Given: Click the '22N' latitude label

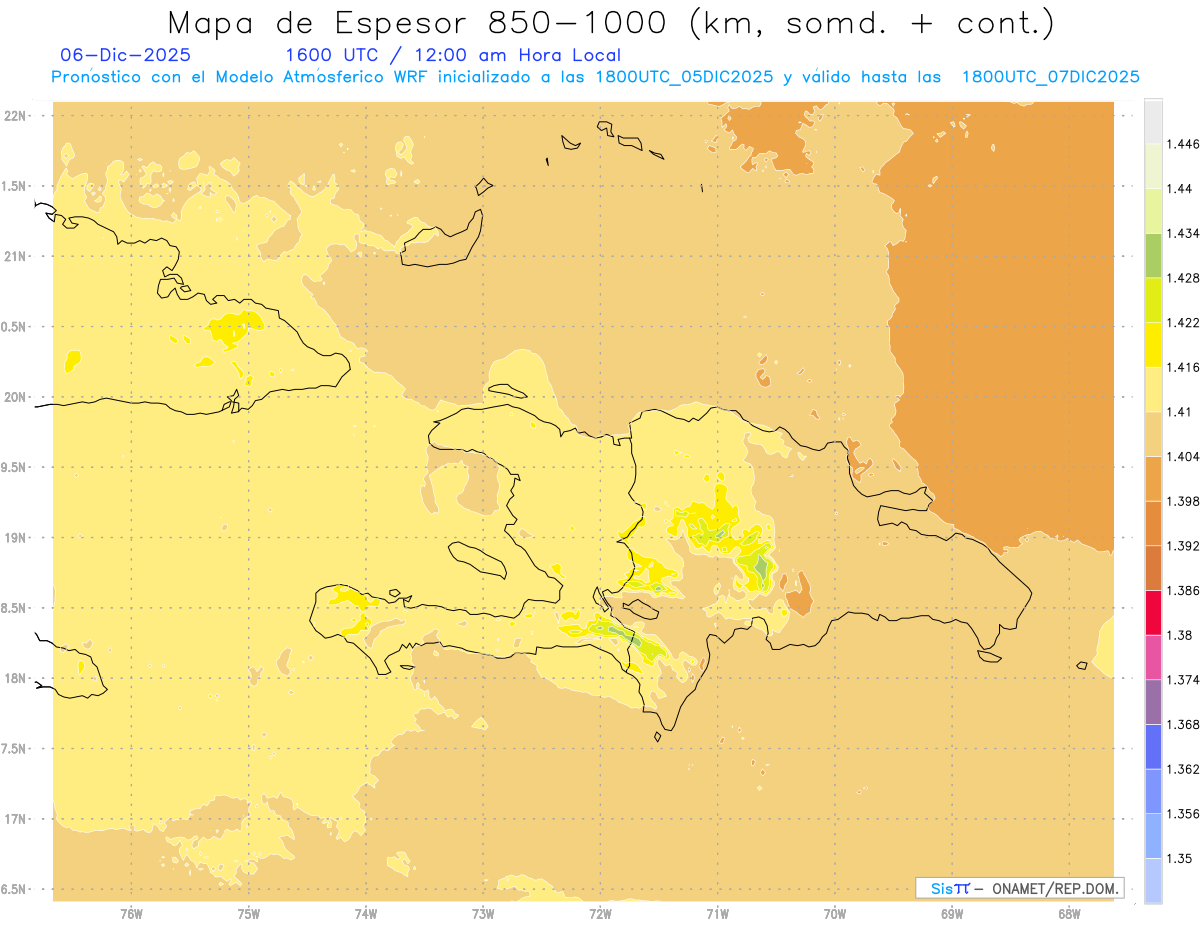Looking at the screenshot, I should click(x=17, y=116).
